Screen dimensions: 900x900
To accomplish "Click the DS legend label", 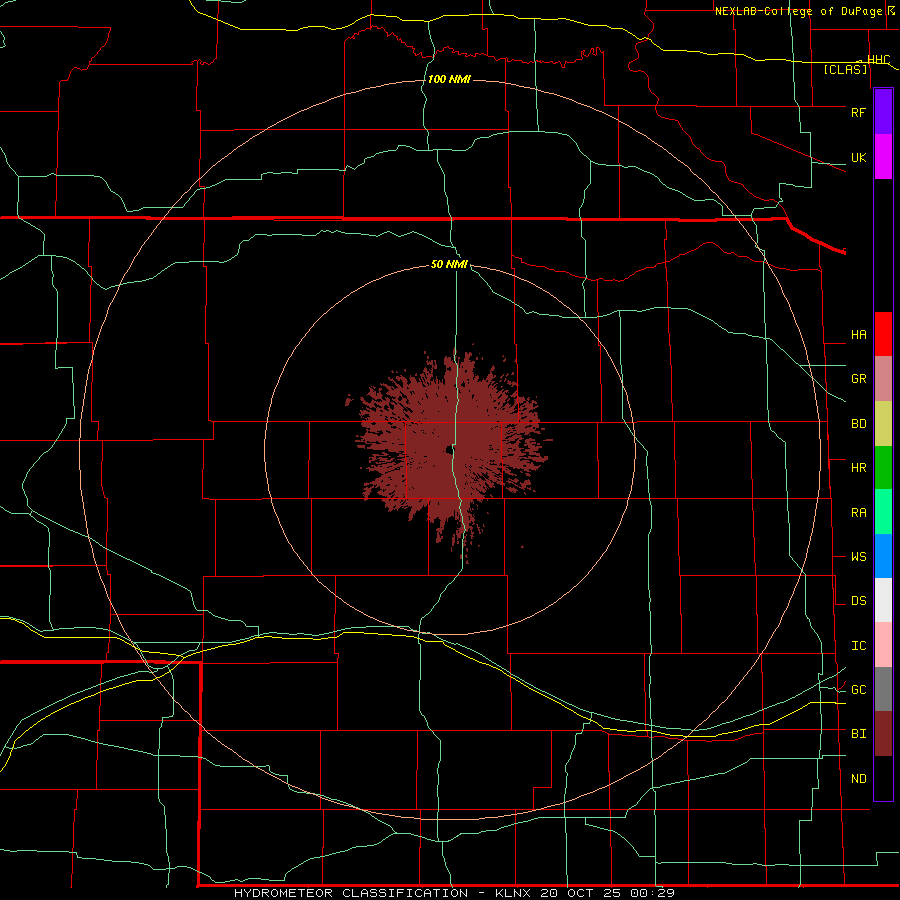I will (x=858, y=601).
